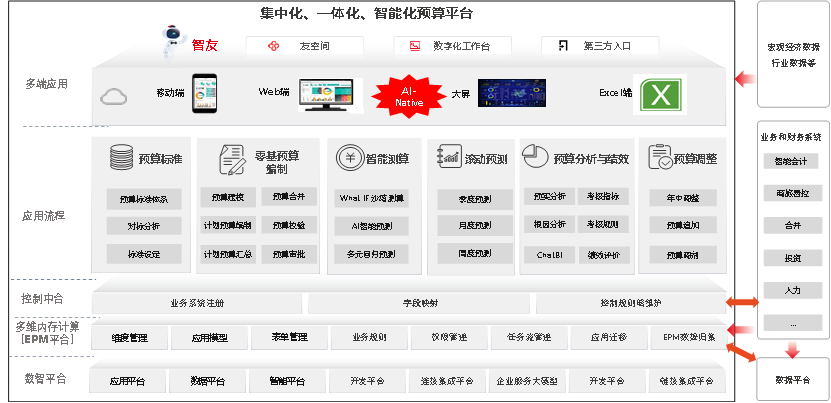The height and width of the screenshot is (403, 831).
Task: Click the EPM数据归集 box
Action: (689, 337)
